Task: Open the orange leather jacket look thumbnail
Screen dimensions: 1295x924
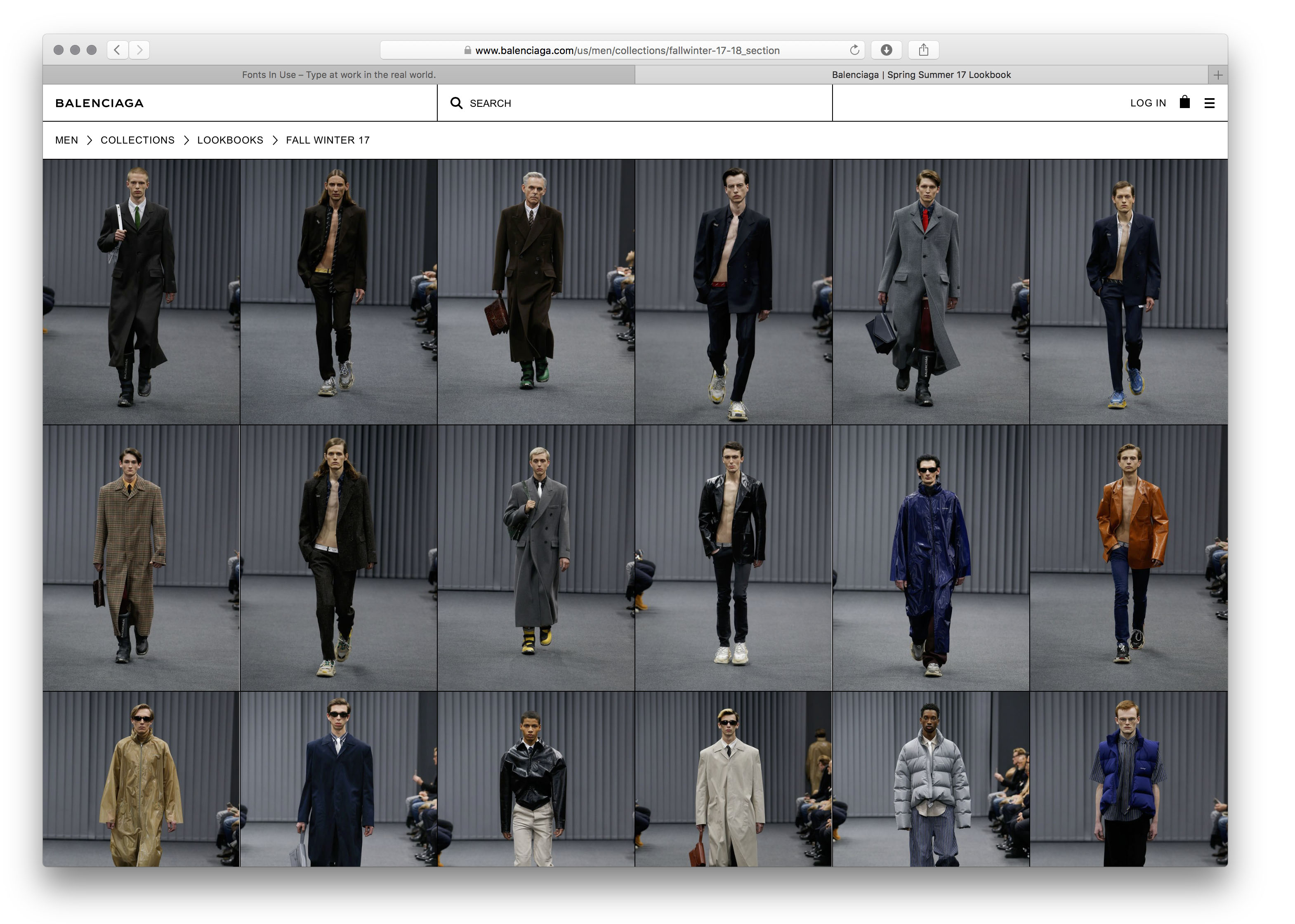Action: [x=1128, y=558]
